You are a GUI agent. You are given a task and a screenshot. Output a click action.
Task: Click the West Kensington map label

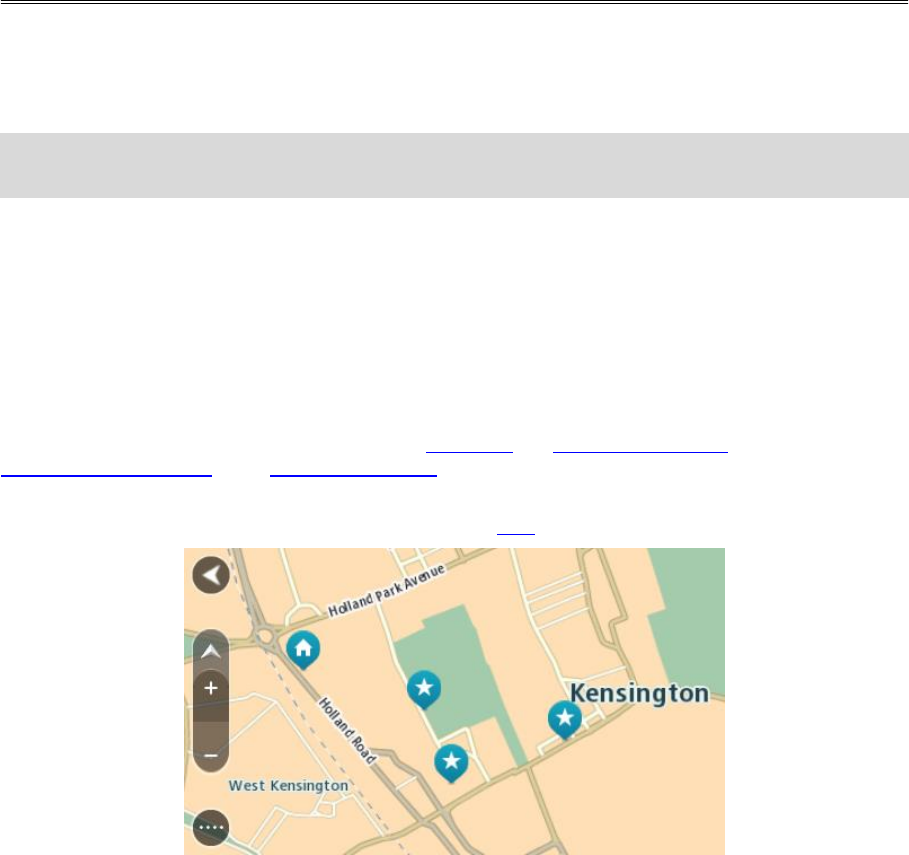288,785
